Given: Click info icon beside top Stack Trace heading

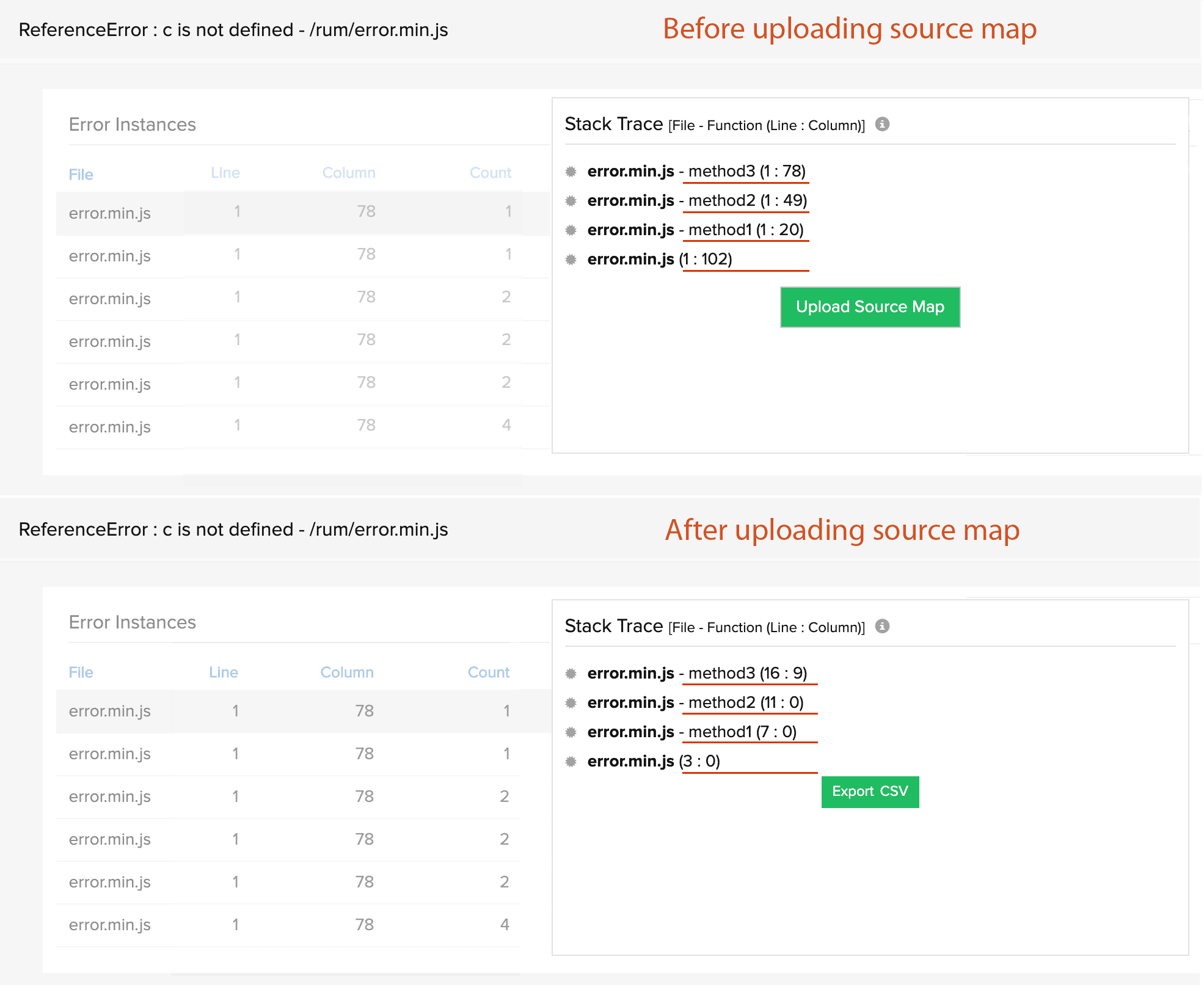Looking at the screenshot, I should [x=882, y=125].
